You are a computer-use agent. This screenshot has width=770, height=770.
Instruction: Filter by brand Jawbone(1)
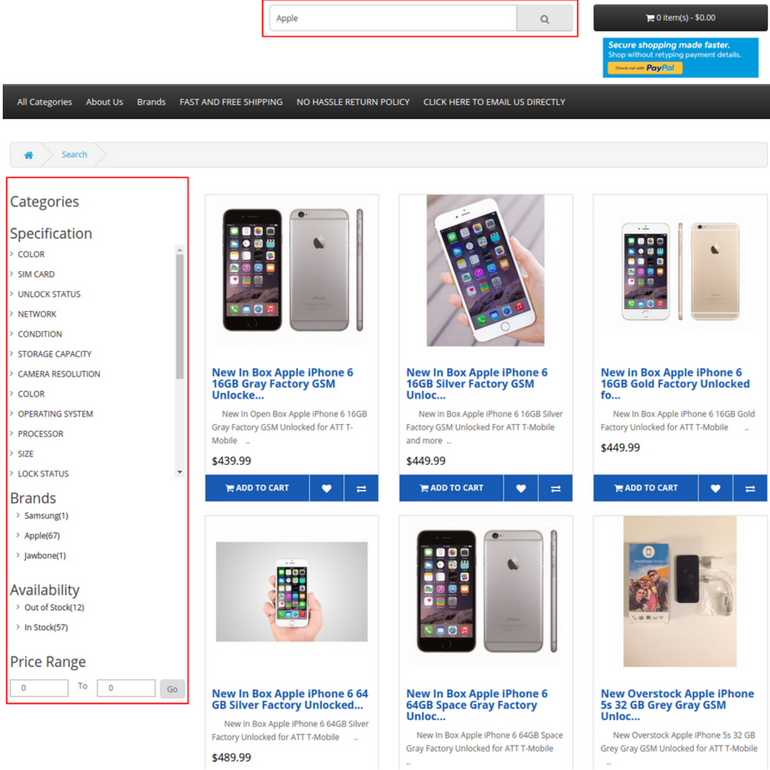[45, 556]
